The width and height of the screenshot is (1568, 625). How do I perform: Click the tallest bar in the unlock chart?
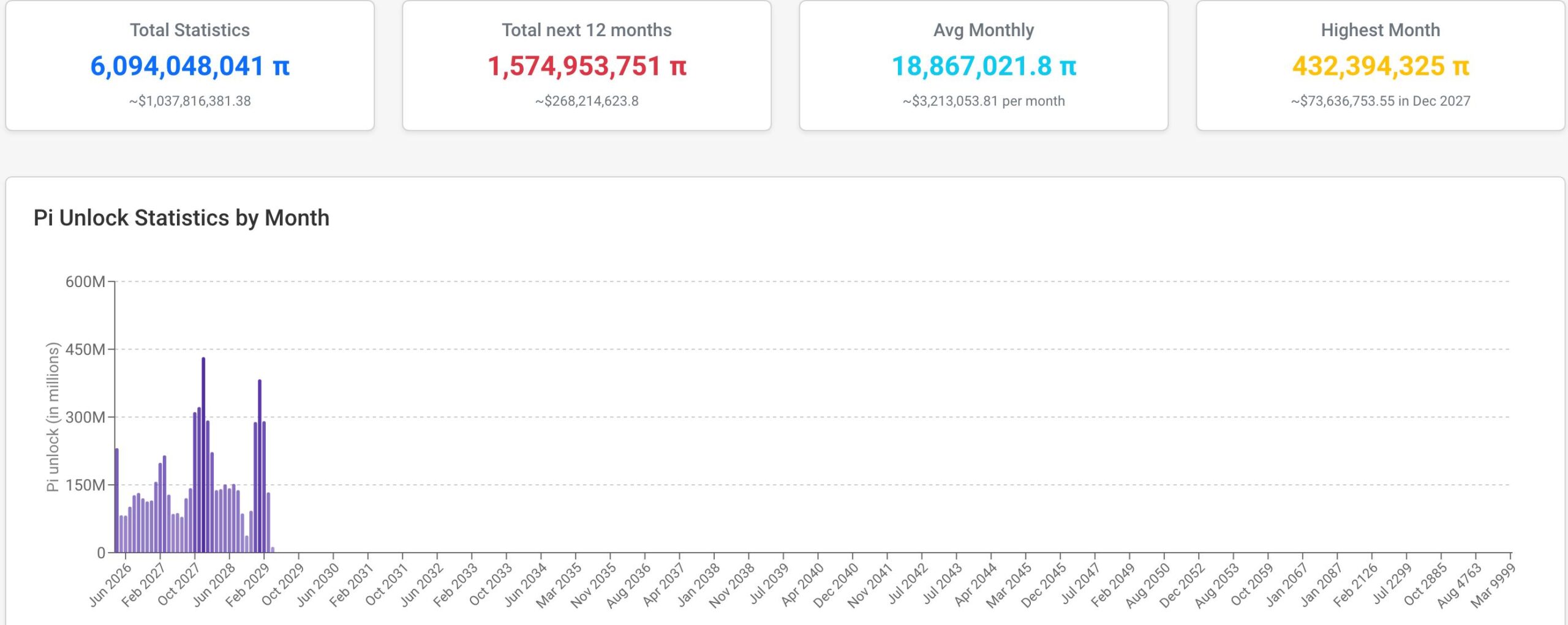pyautogui.click(x=203, y=455)
